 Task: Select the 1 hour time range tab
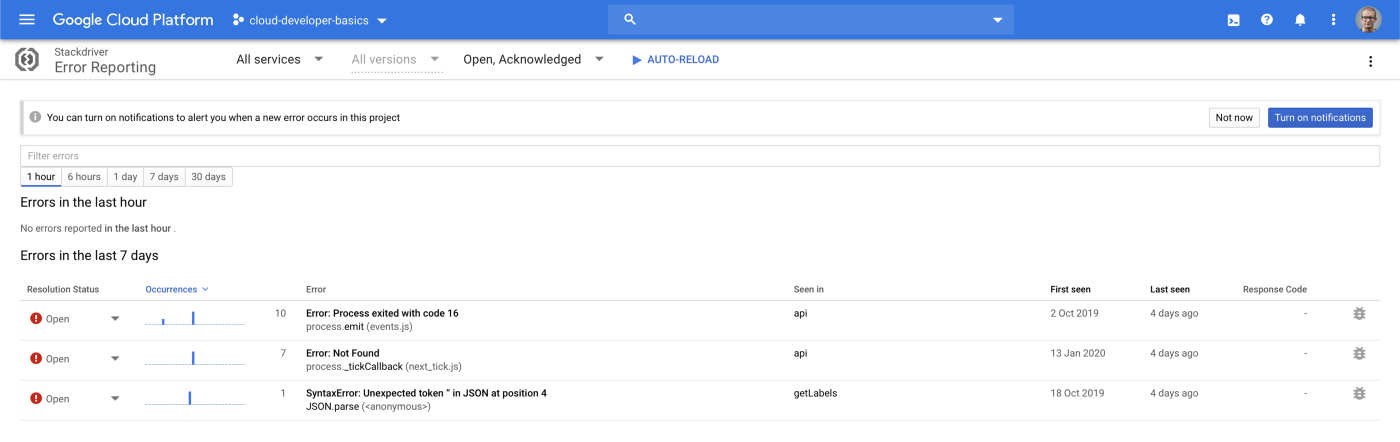coord(41,177)
